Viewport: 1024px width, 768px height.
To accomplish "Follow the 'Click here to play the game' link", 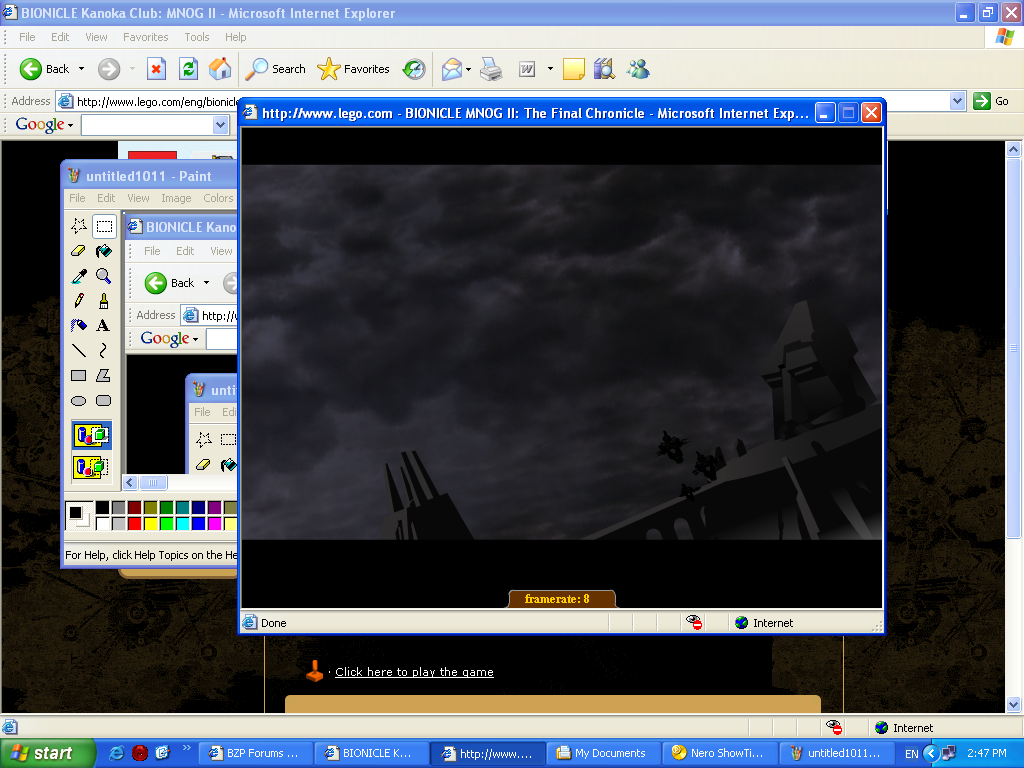I will (x=414, y=672).
